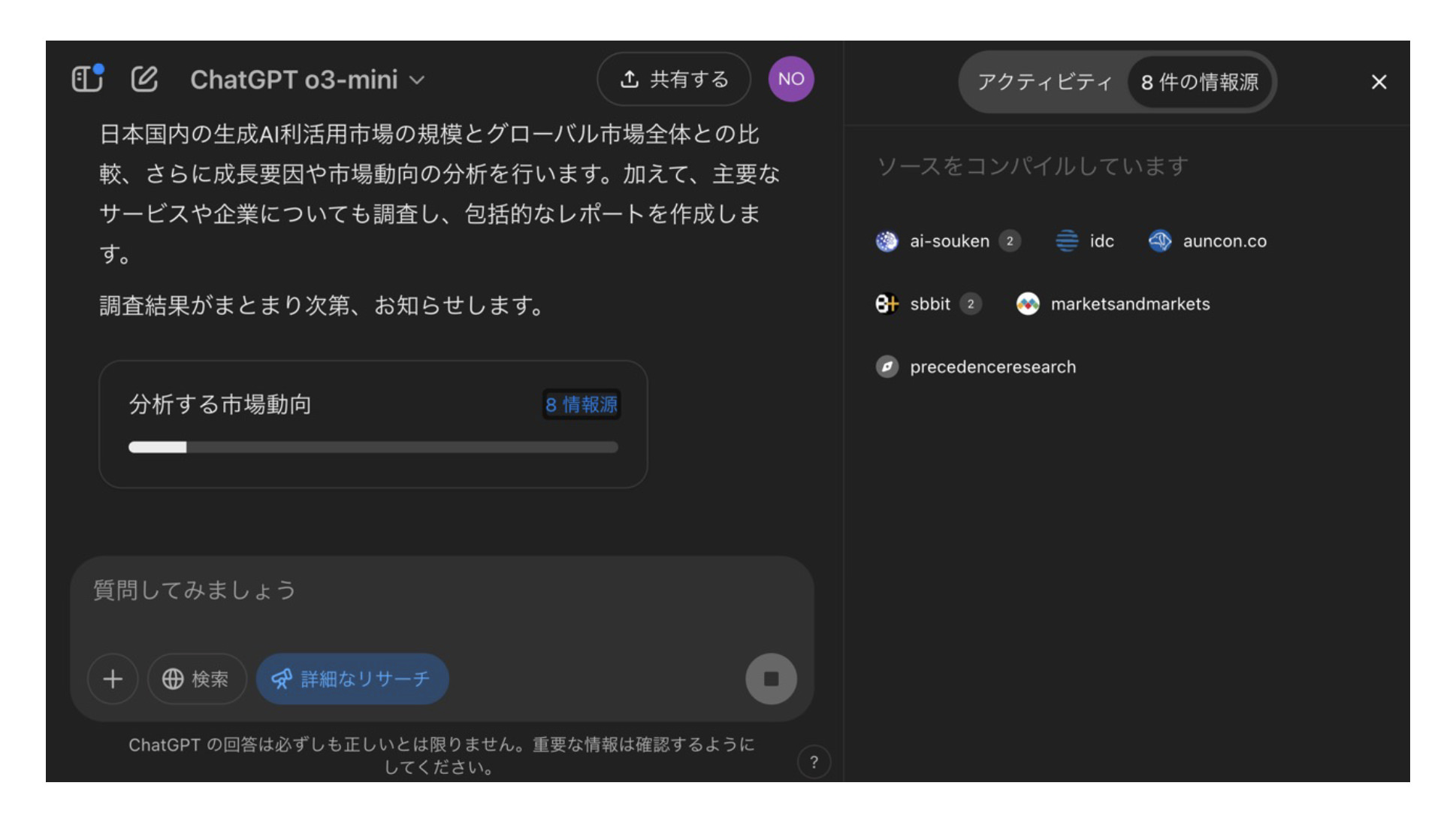Enable the 検索 search mode

pyautogui.click(x=196, y=678)
